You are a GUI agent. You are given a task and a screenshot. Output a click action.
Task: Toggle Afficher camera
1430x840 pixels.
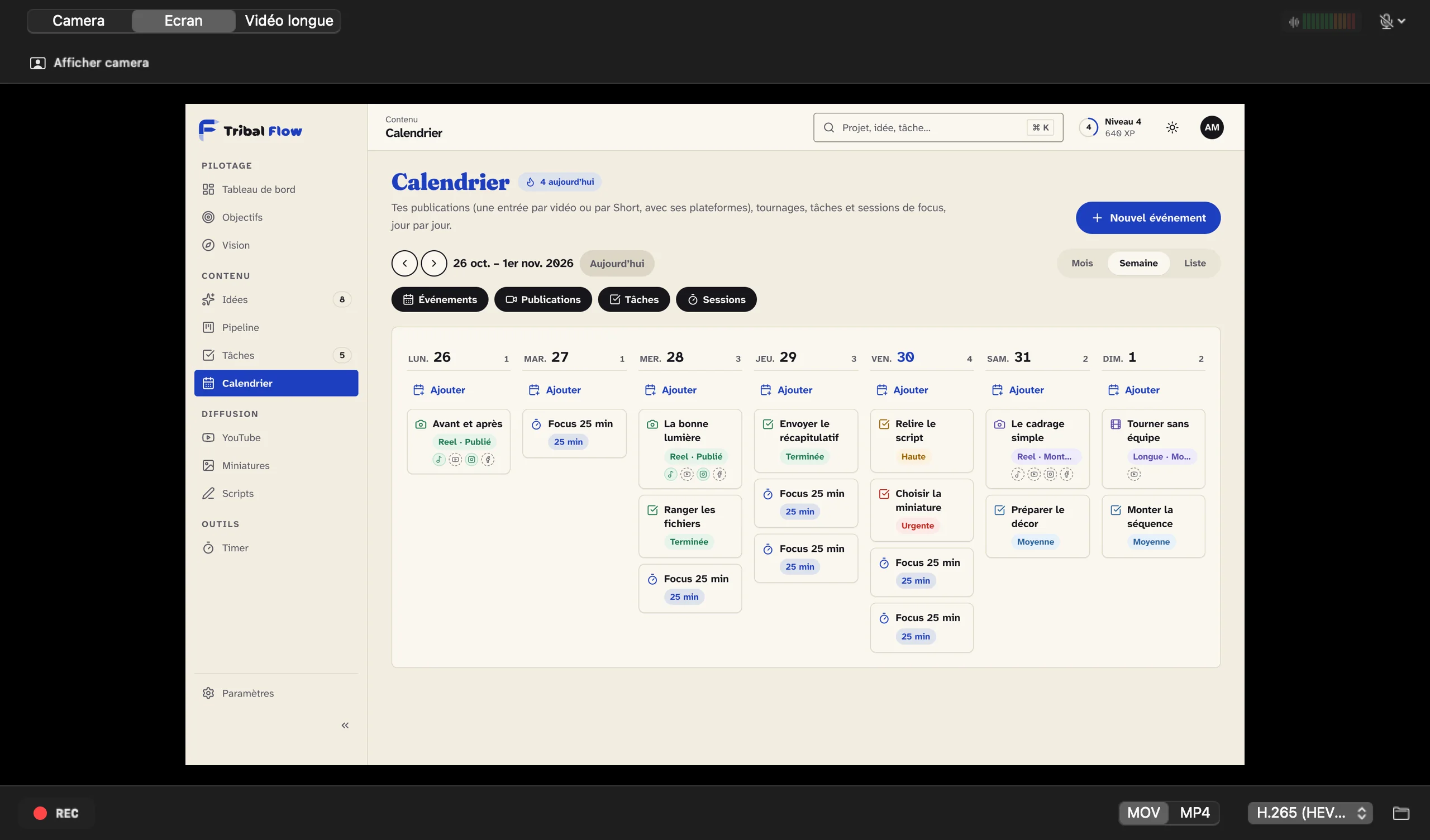(89, 63)
